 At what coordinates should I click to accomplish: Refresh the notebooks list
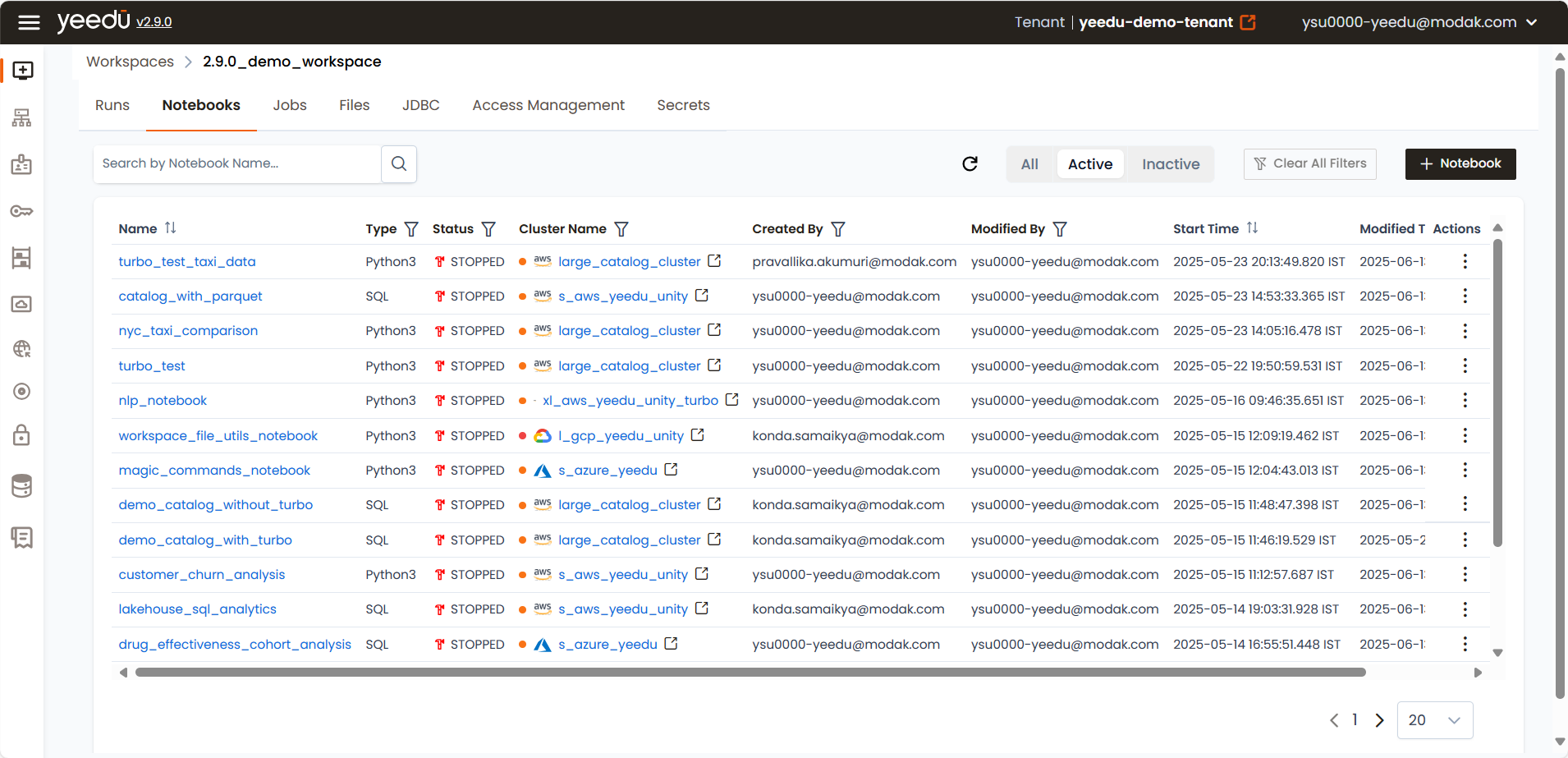[970, 163]
